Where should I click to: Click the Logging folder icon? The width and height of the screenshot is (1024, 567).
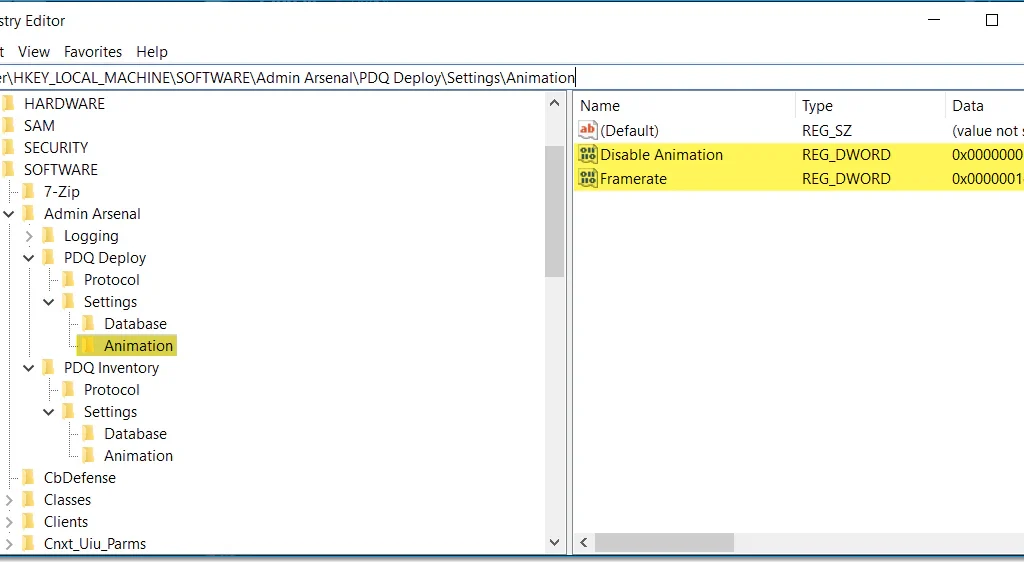(x=49, y=236)
